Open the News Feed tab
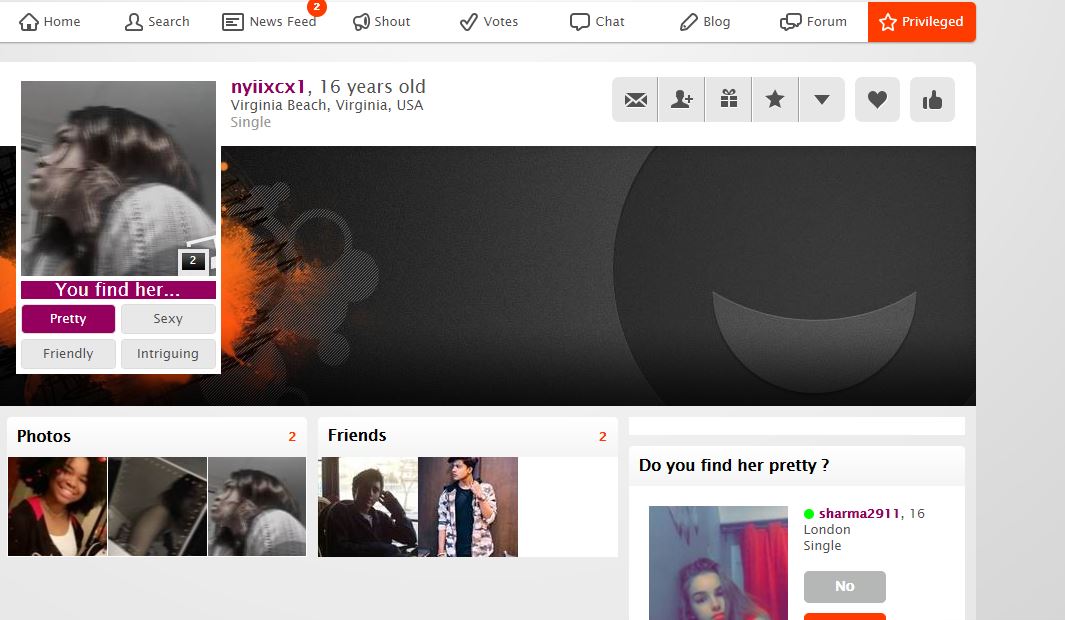The height and width of the screenshot is (620, 1065). pyautogui.click(x=269, y=22)
